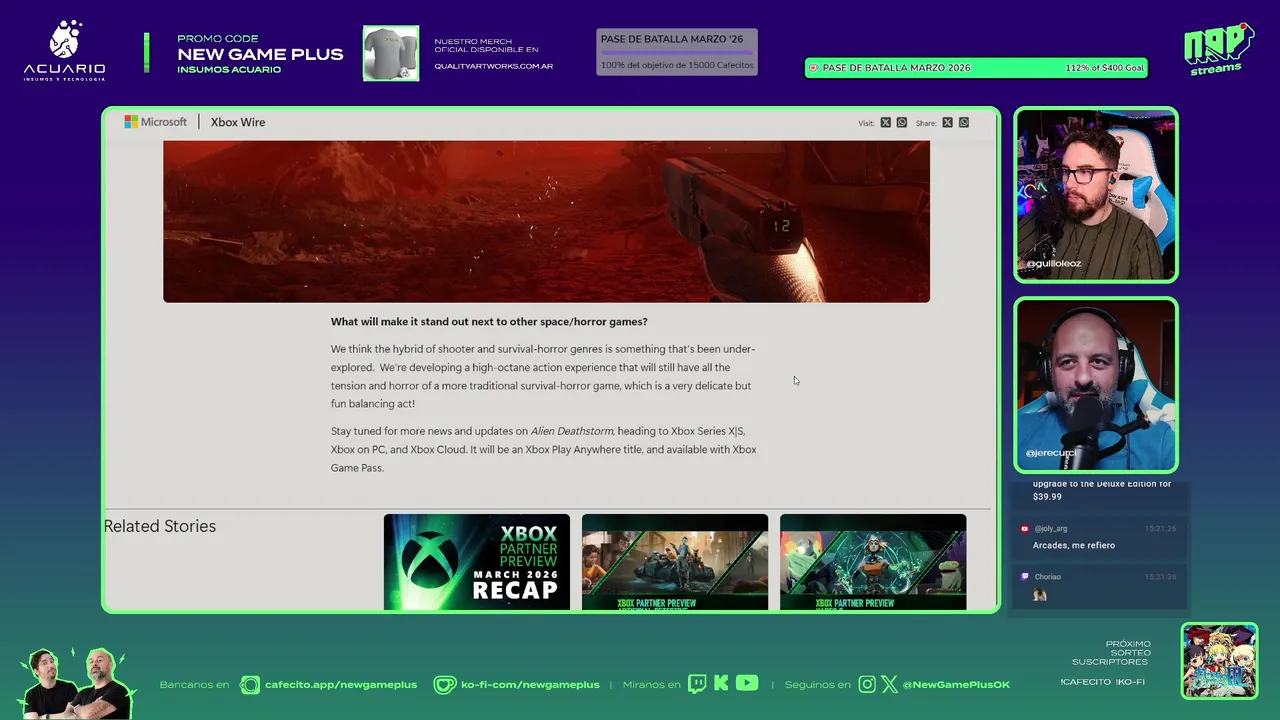Viewport: 1280px width, 720px height.
Task: Click the Microsoft logo in page header
Action: [155, 122]
